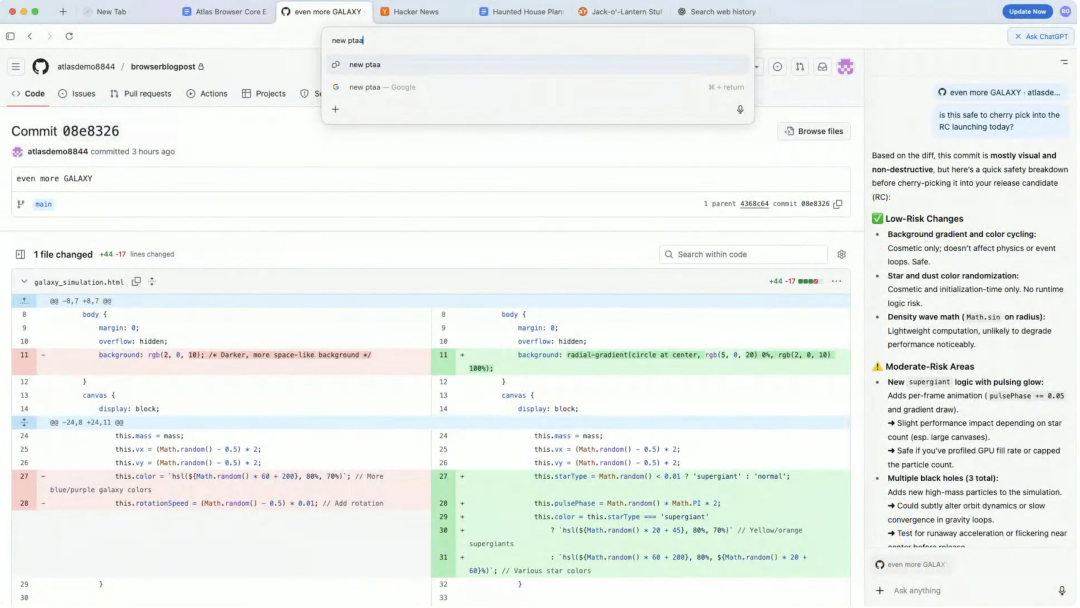1080x608 pixels.
Task: Open GitHub's hamburger navigation menu icon
Action: [16, 66]
